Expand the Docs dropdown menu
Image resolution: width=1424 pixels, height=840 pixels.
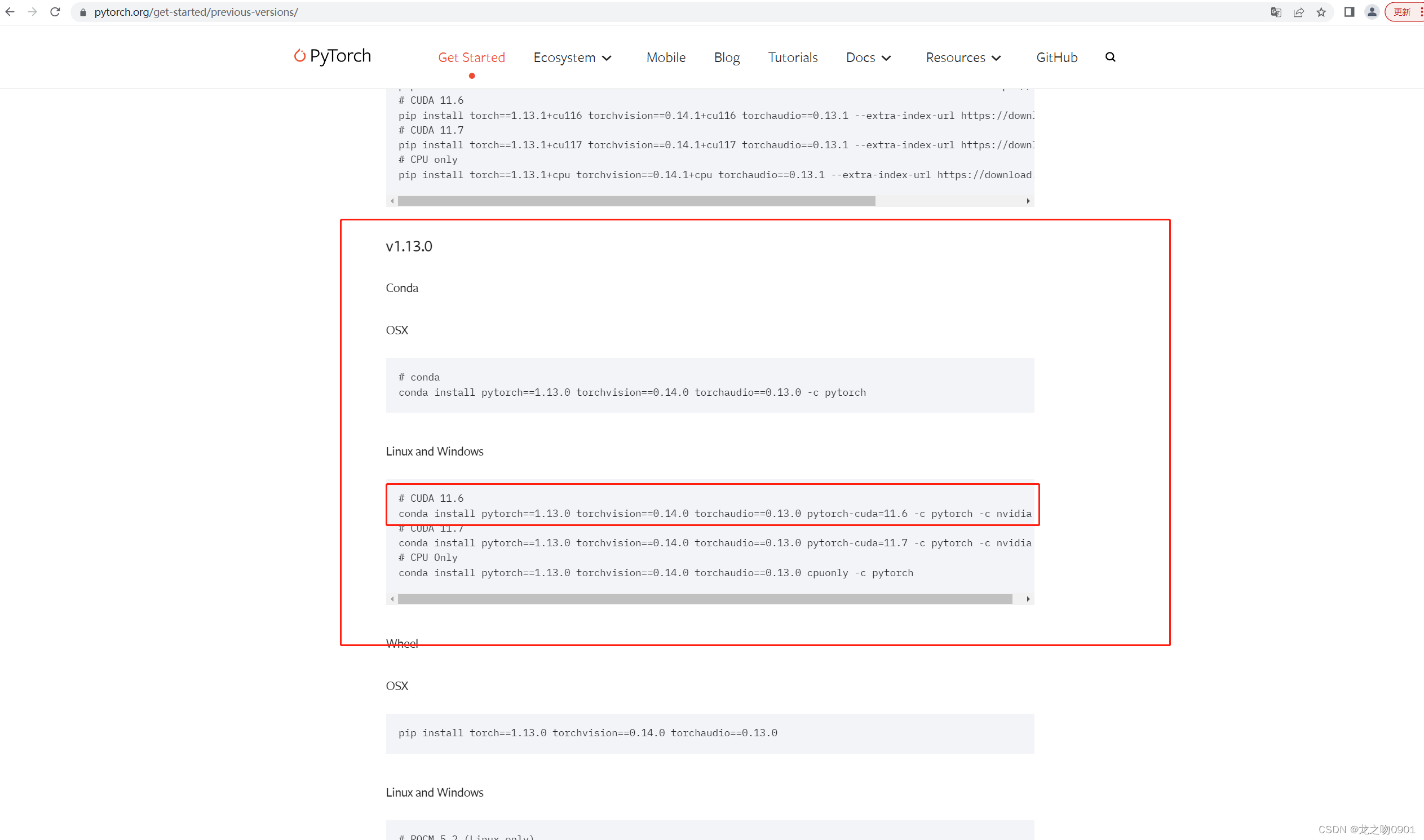point(868,57)
